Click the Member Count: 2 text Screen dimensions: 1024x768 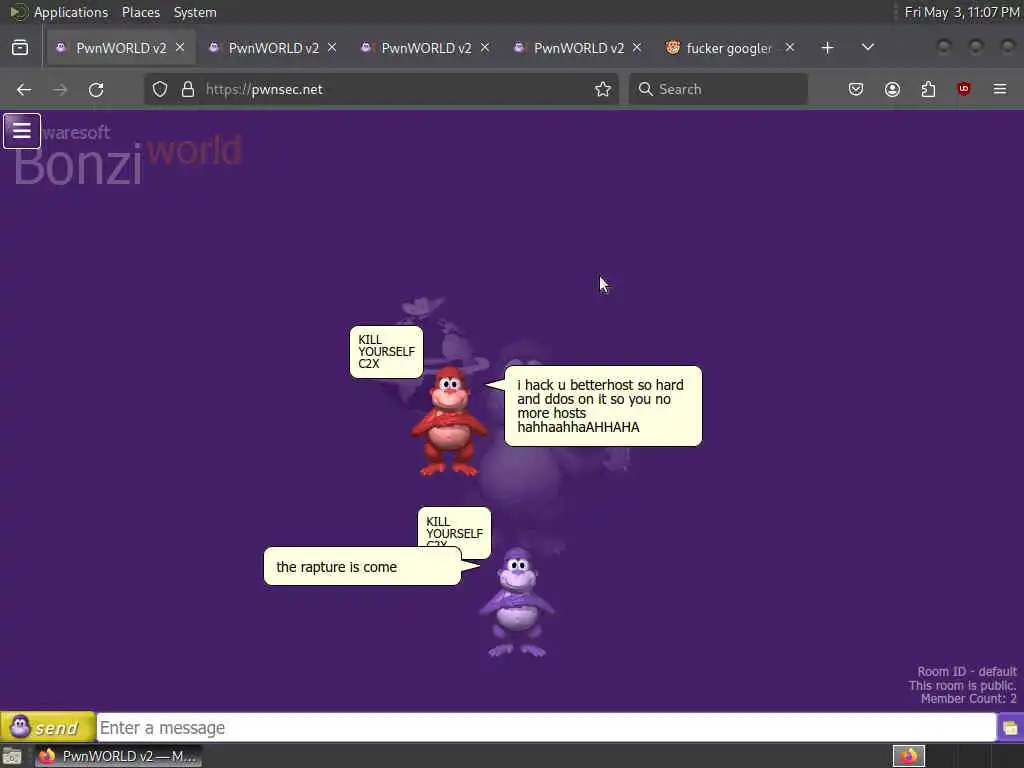[x=968, y=699]
